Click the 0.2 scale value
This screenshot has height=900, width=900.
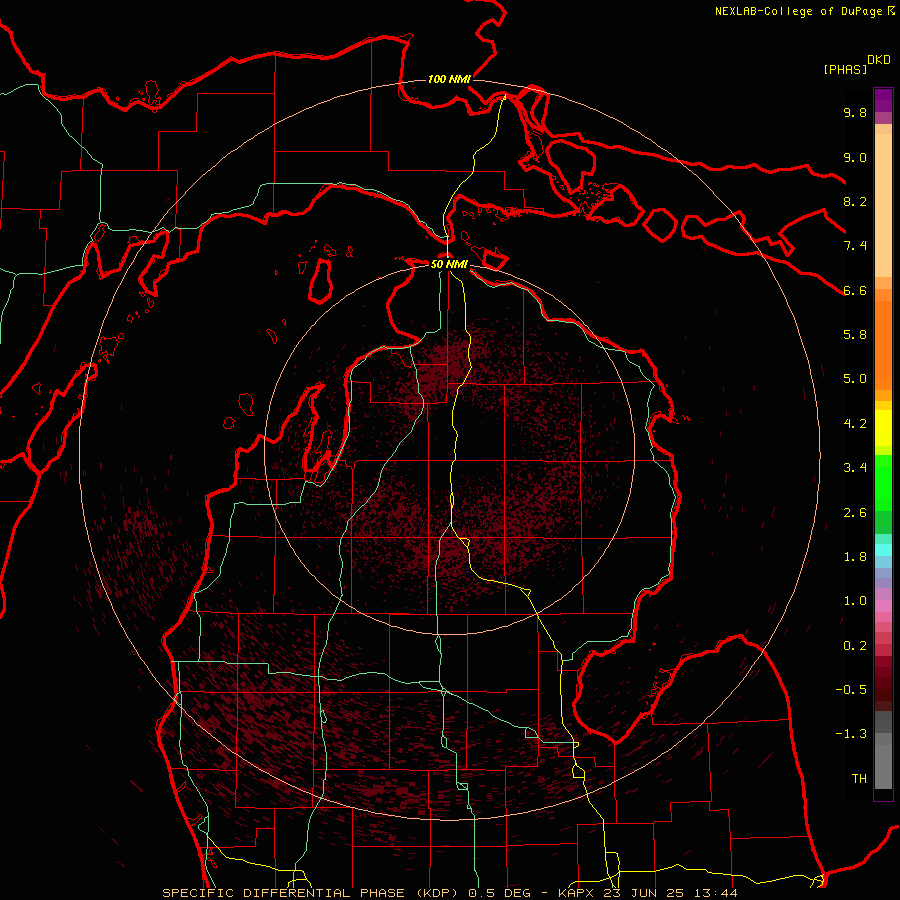(x=855, y=646)
